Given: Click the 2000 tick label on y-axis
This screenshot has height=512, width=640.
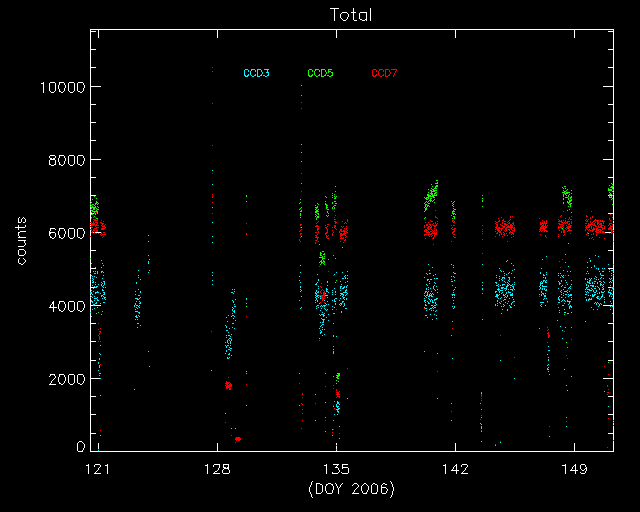Looking at the screenshot, I should pos(64,379).
